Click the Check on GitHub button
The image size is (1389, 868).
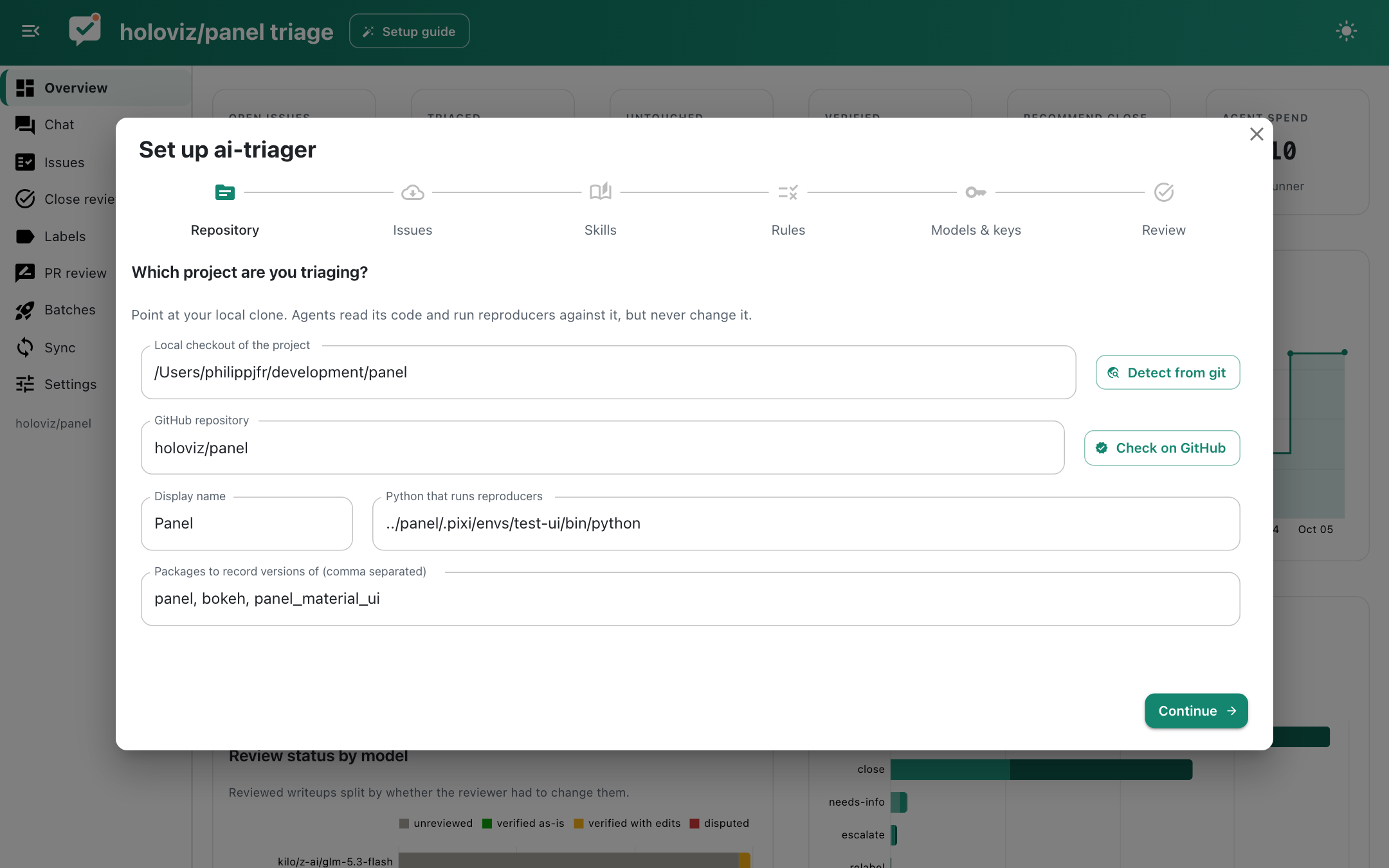coord(1162,448)
